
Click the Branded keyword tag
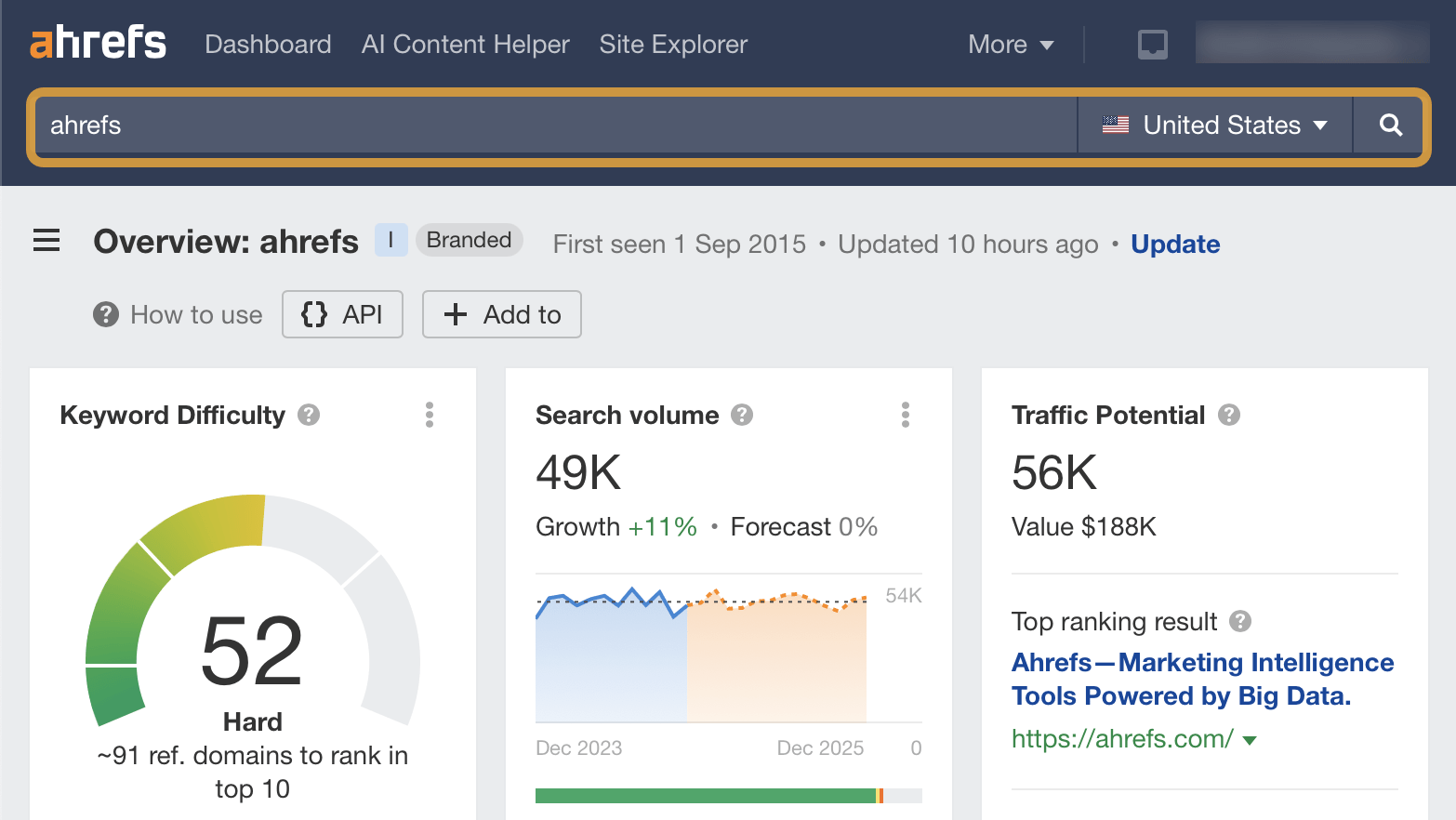coord(469,239)
